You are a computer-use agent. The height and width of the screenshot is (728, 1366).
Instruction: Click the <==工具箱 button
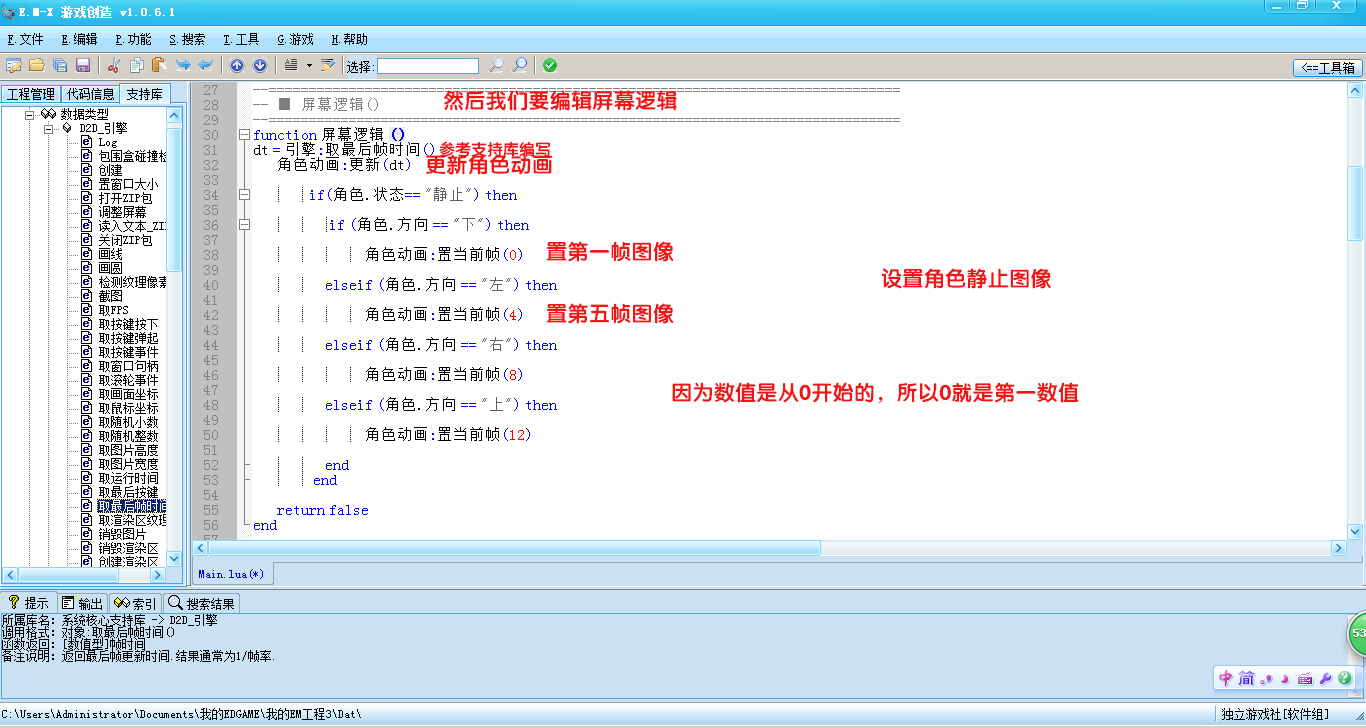[x=1328, y=68]
